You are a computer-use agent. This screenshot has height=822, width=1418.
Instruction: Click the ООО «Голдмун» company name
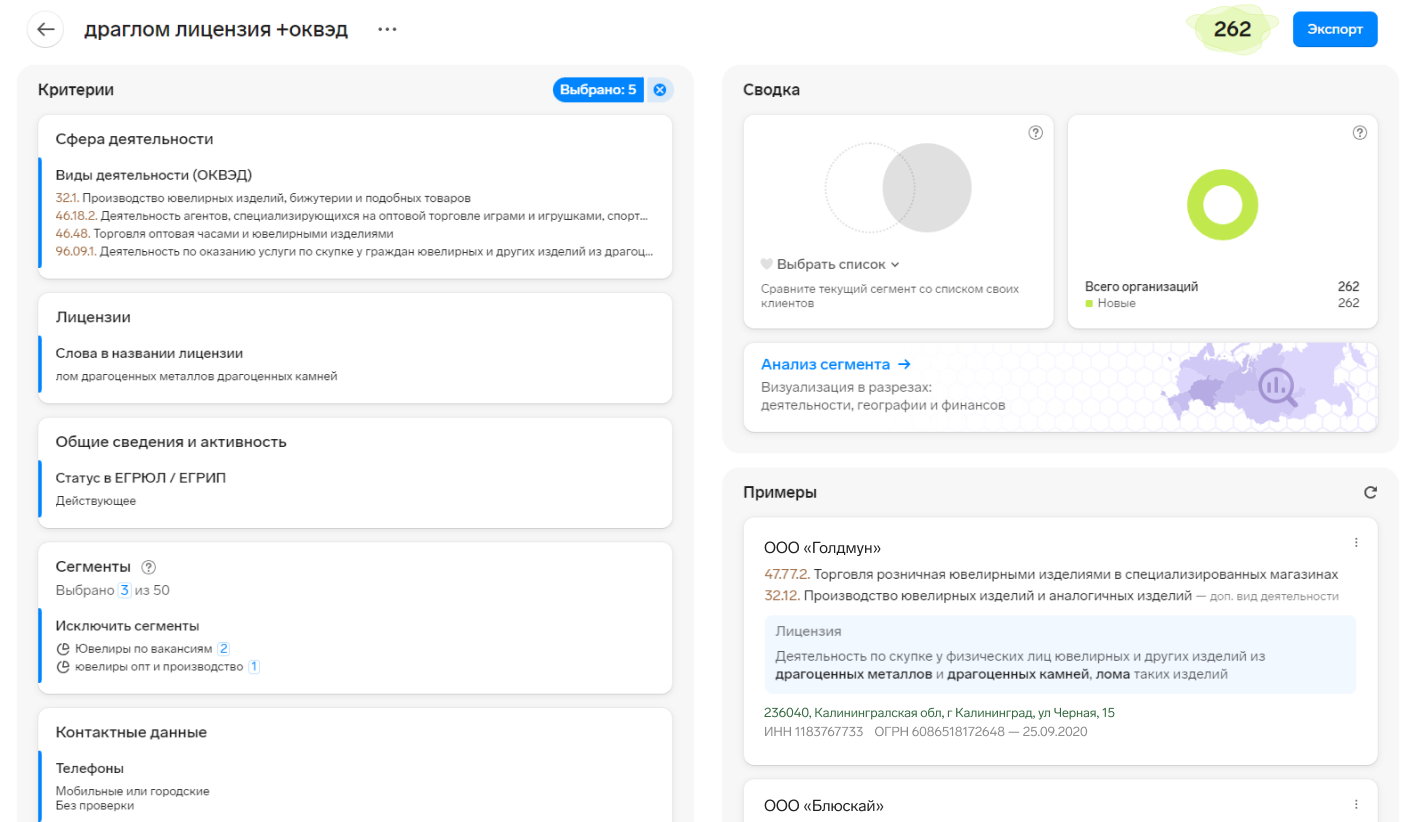822,547
